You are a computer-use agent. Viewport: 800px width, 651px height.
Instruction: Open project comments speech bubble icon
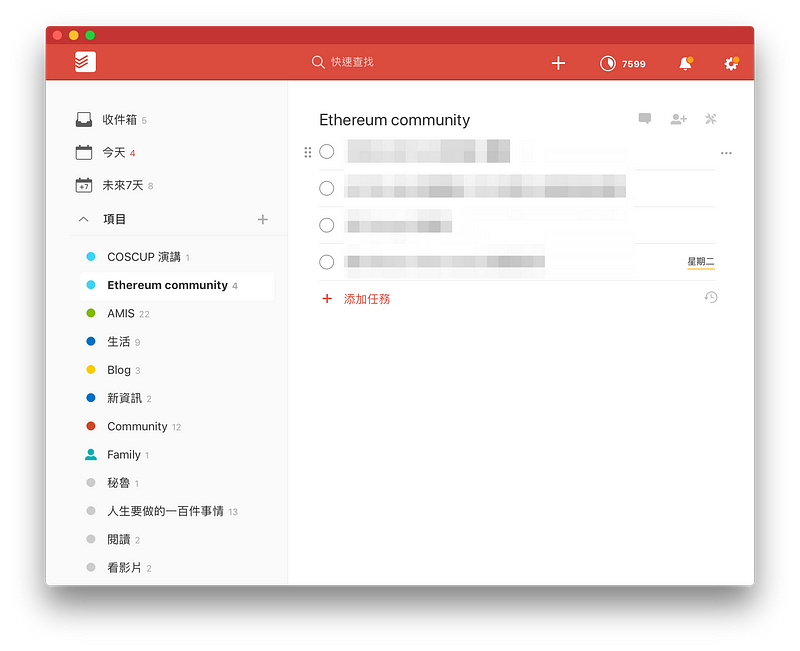tap(645, 119)
